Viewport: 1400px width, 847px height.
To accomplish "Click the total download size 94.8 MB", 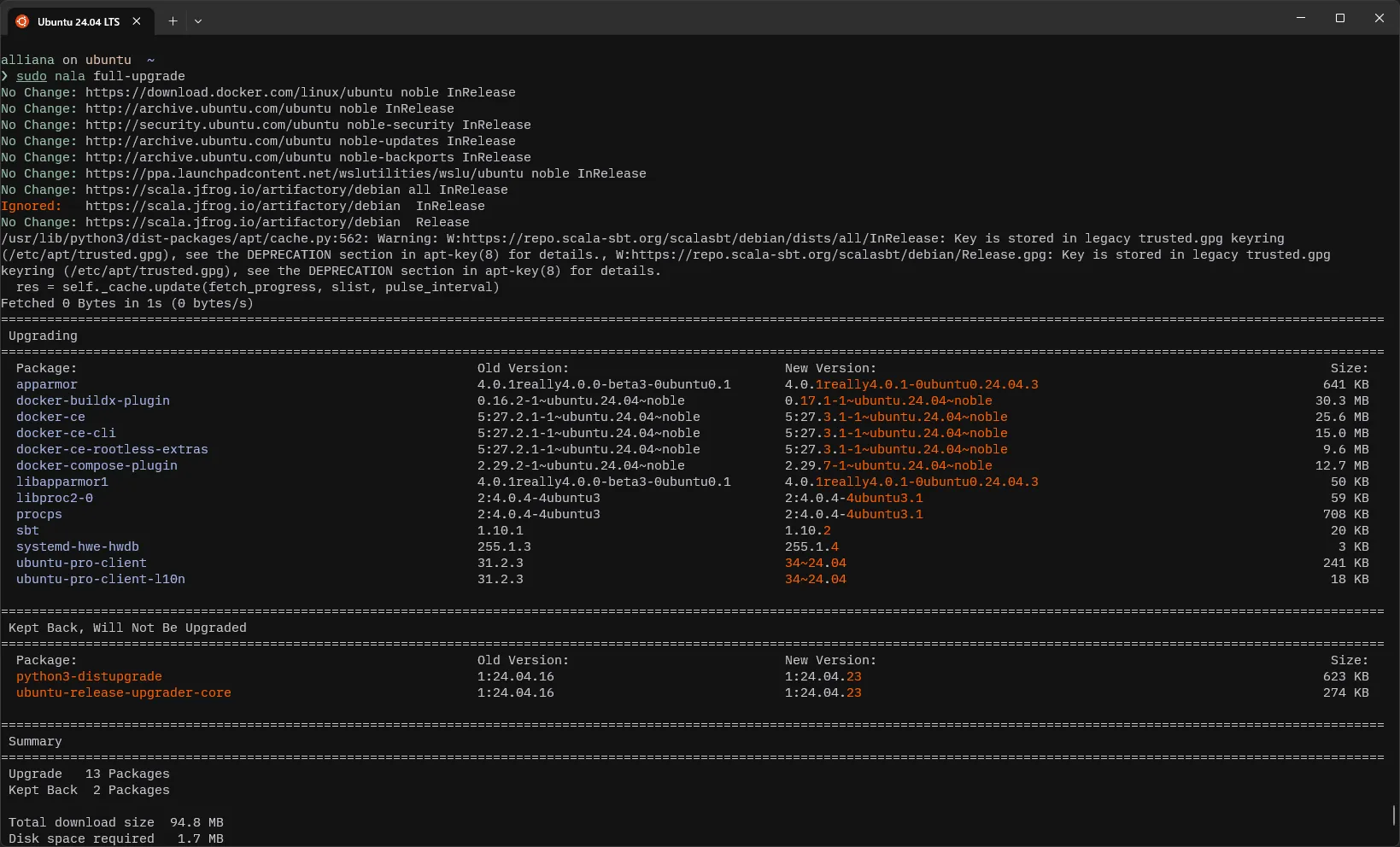I will 196,822.
